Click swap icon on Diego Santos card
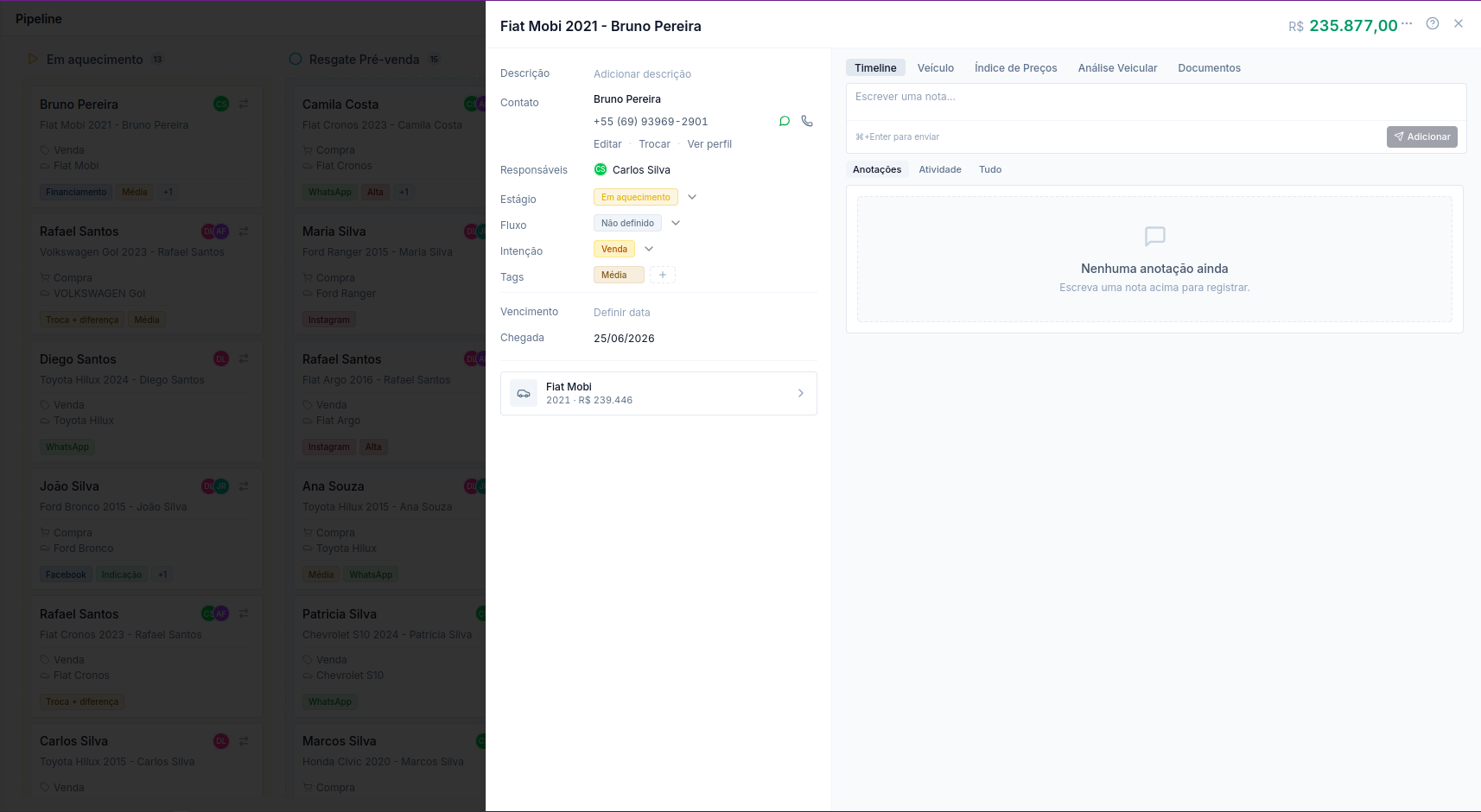Screen dimensions: 1481x812 click(x=244, y=358)
